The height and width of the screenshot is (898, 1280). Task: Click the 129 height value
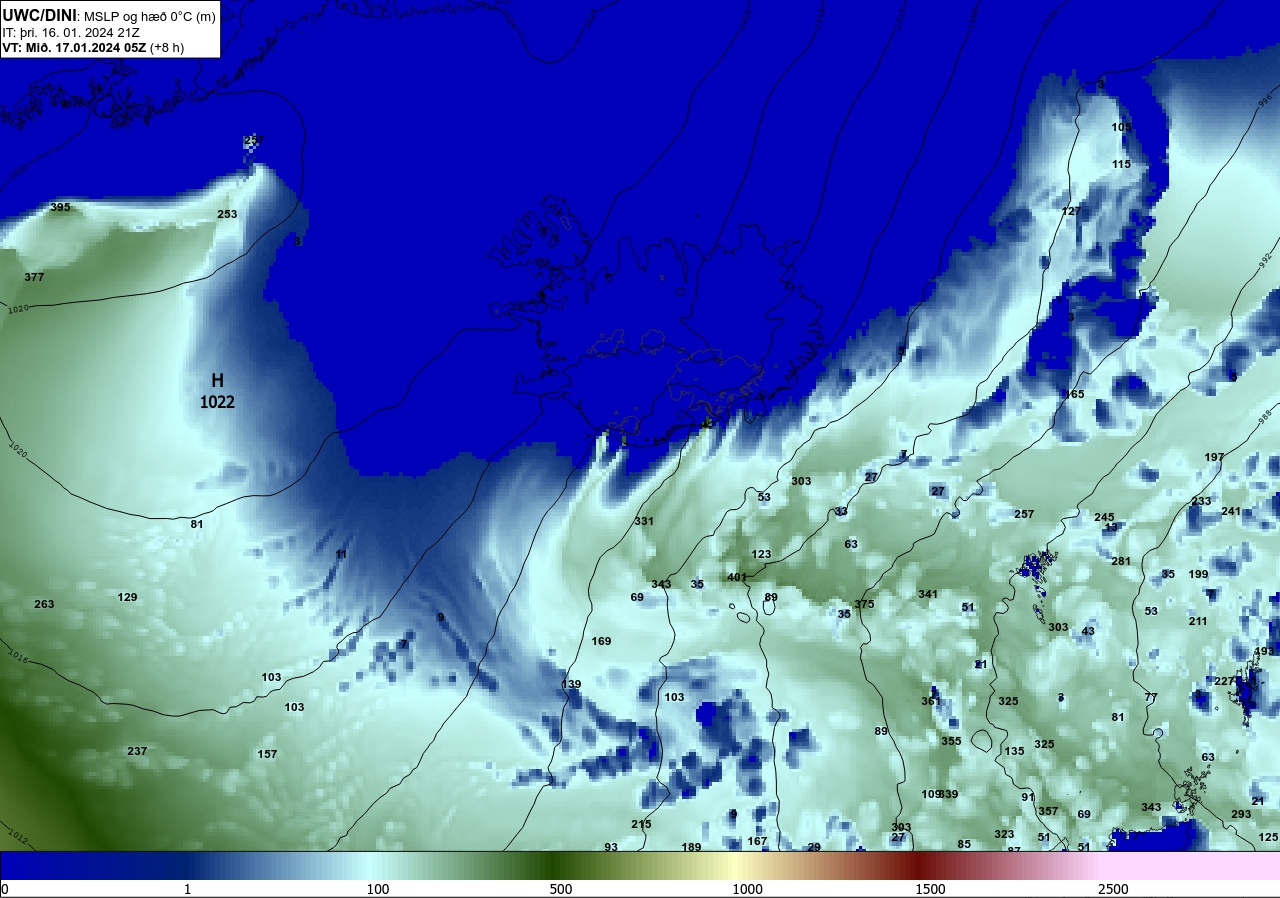tap(127, 597)
